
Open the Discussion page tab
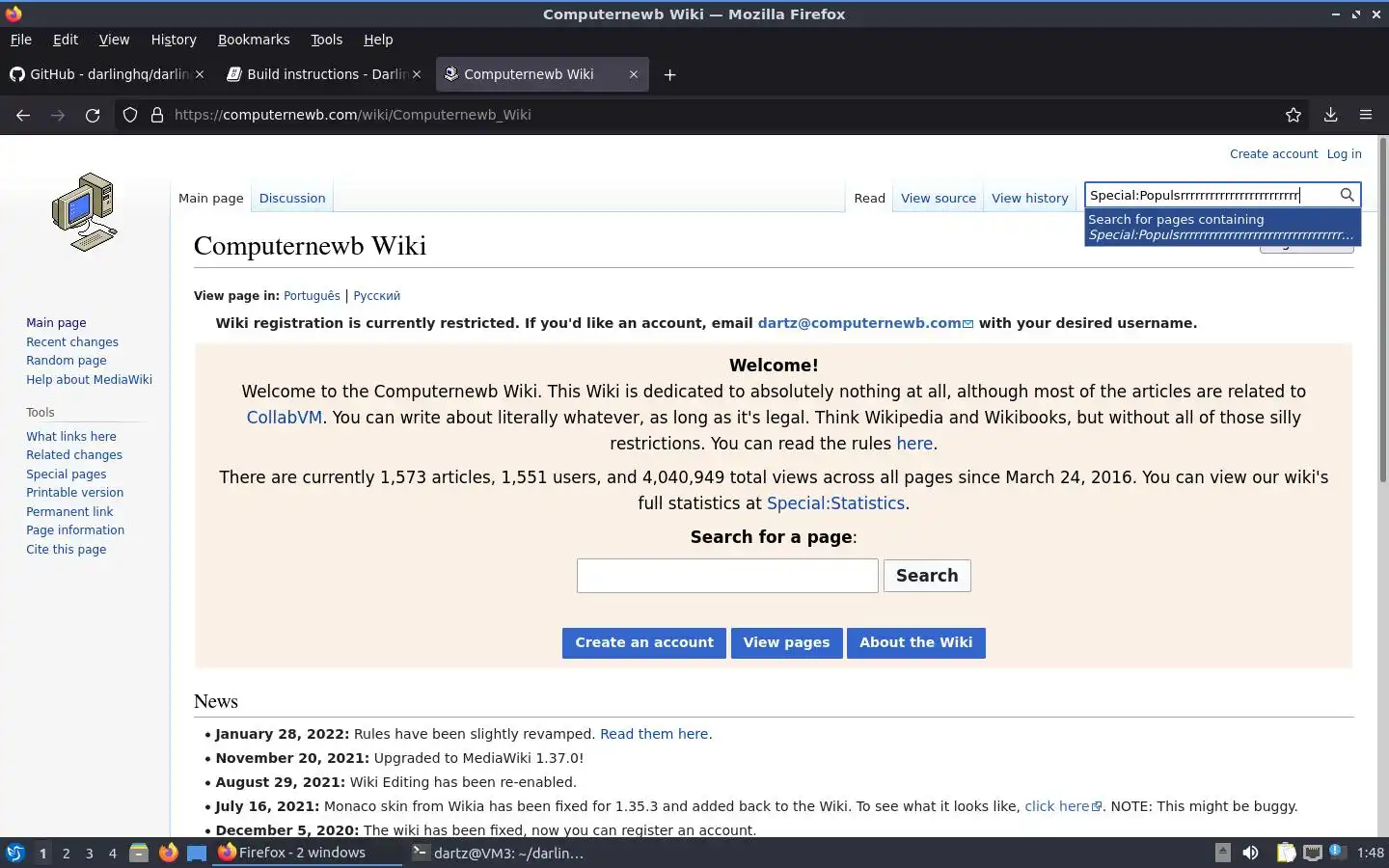(292, 198)
